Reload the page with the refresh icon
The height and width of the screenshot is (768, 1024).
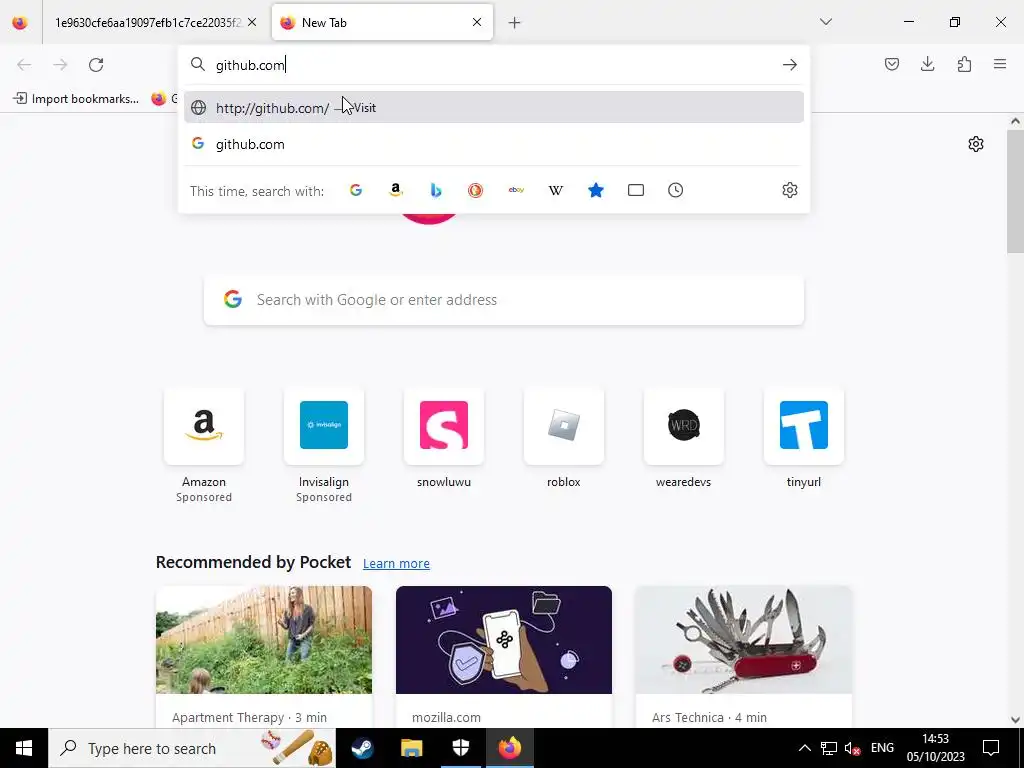(96, 65)
